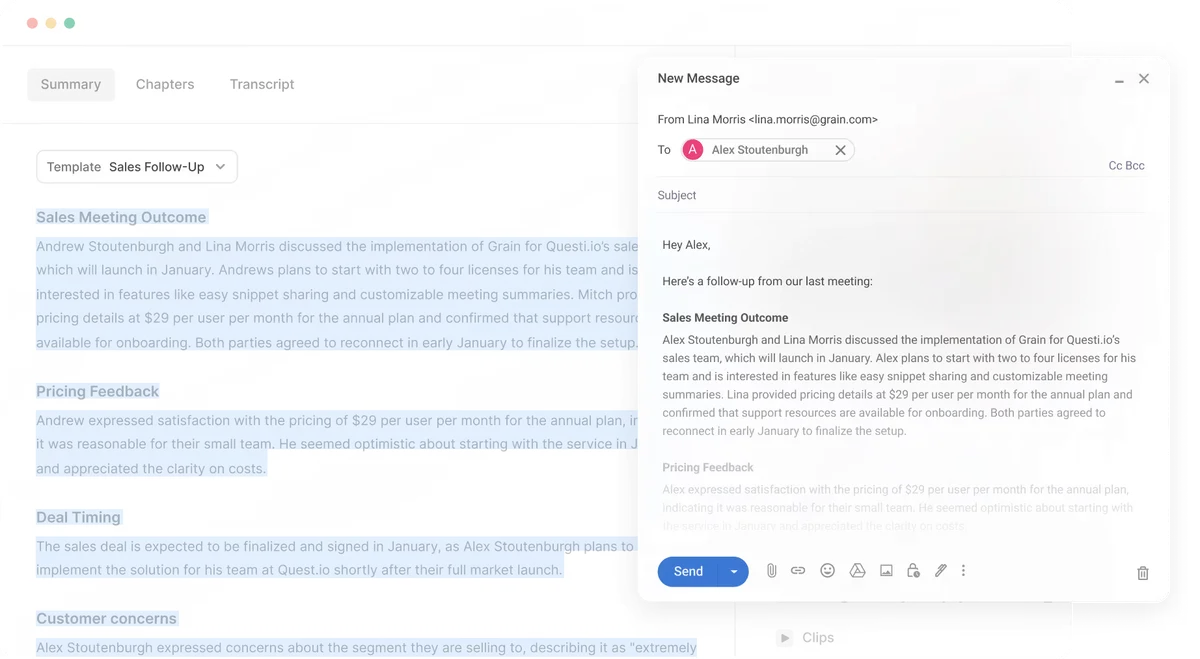Play the Clips section
1200x659 pixels.
784,637
